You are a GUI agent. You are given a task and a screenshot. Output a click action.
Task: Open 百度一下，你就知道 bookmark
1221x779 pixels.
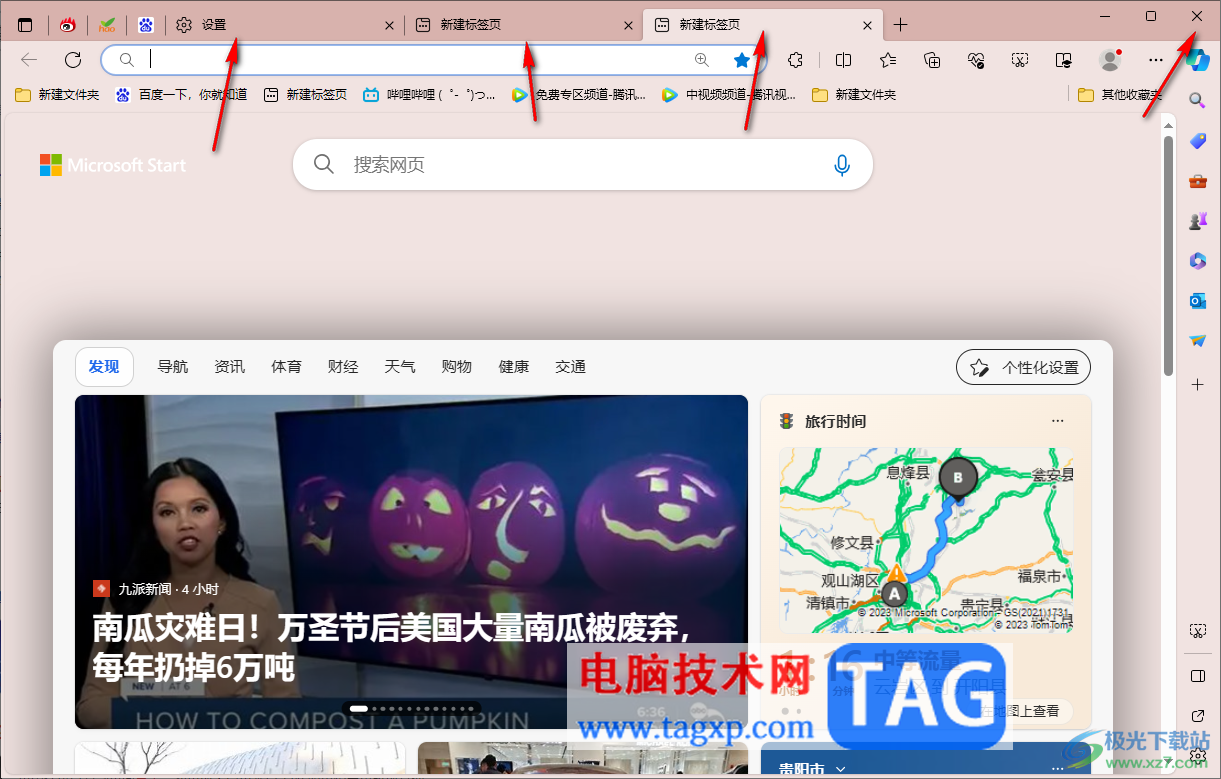pyautogui.click(x=180, y=95)
